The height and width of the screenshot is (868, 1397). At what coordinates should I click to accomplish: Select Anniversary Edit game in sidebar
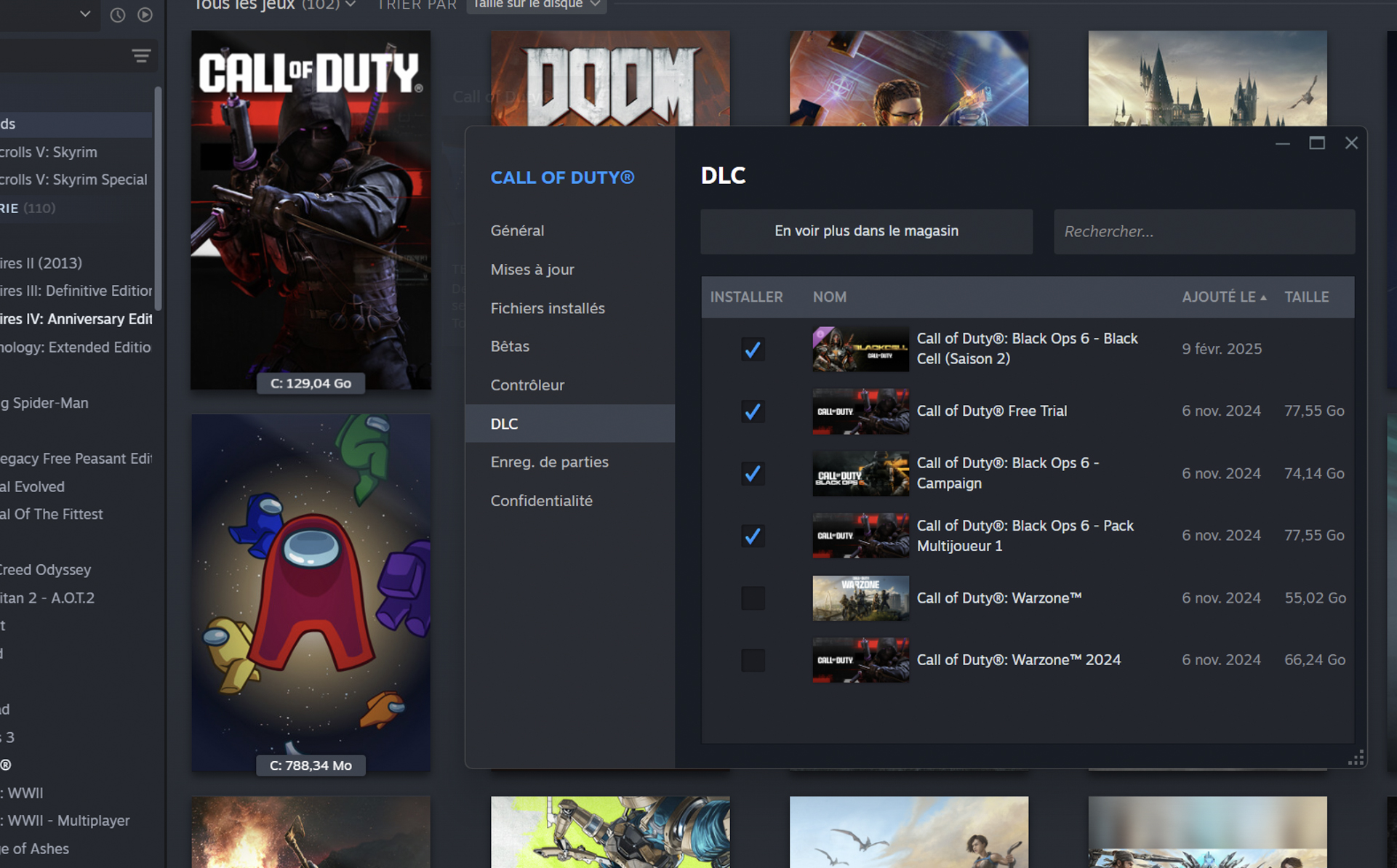(76, 319)
